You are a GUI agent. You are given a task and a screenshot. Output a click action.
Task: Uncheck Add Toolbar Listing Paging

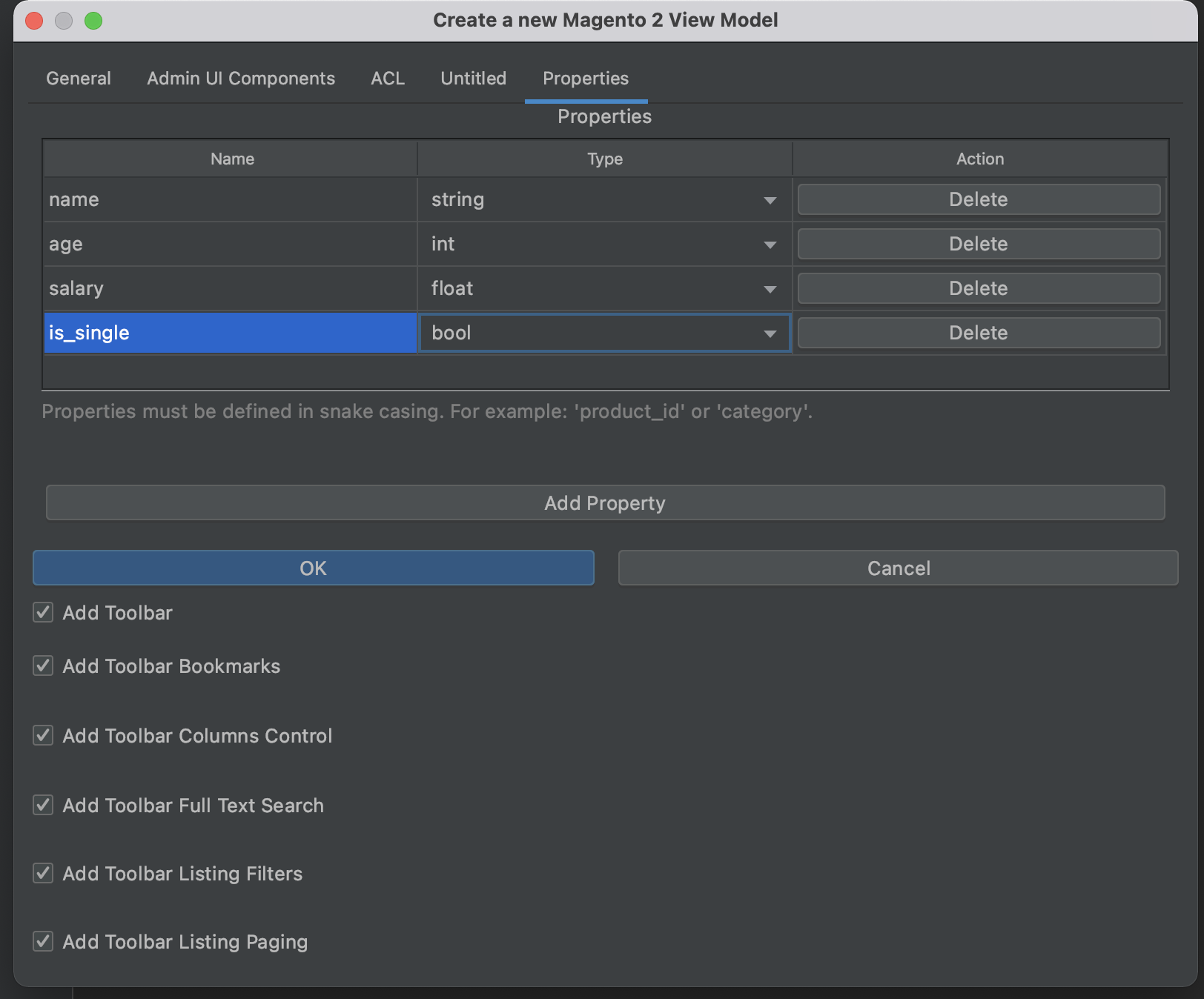coord(43,942)
